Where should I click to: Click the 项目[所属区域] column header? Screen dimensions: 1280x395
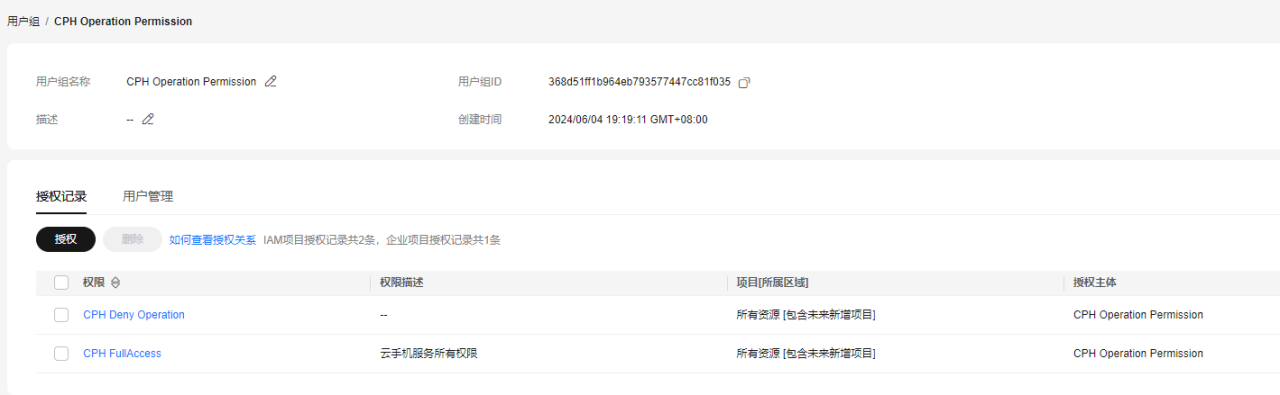point(772,283)
